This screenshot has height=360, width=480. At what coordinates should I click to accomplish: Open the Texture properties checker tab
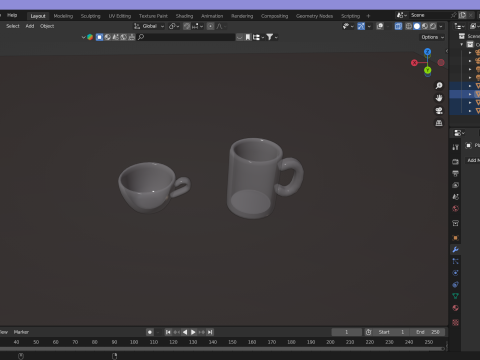click(455, 322)
